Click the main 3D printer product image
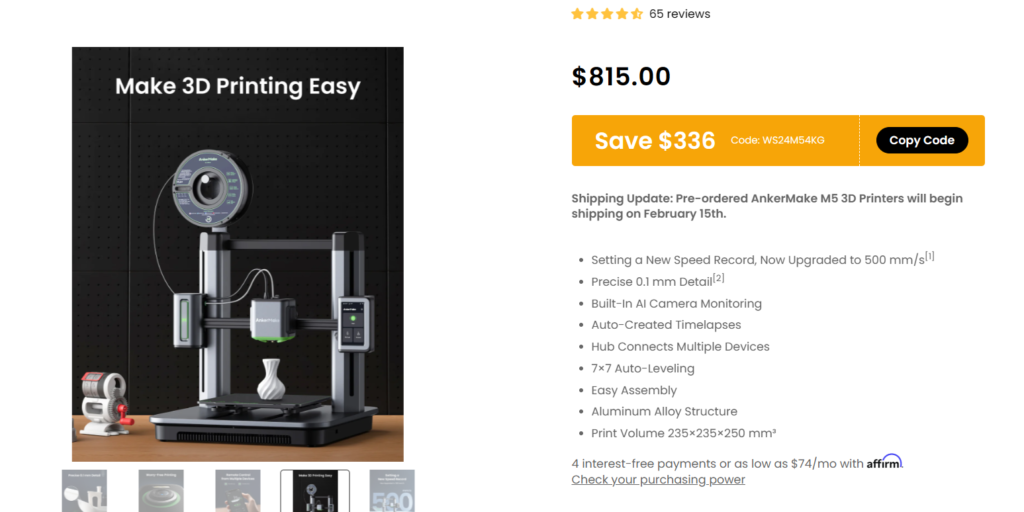1024x512 pixels. click(x=238, y=254)
